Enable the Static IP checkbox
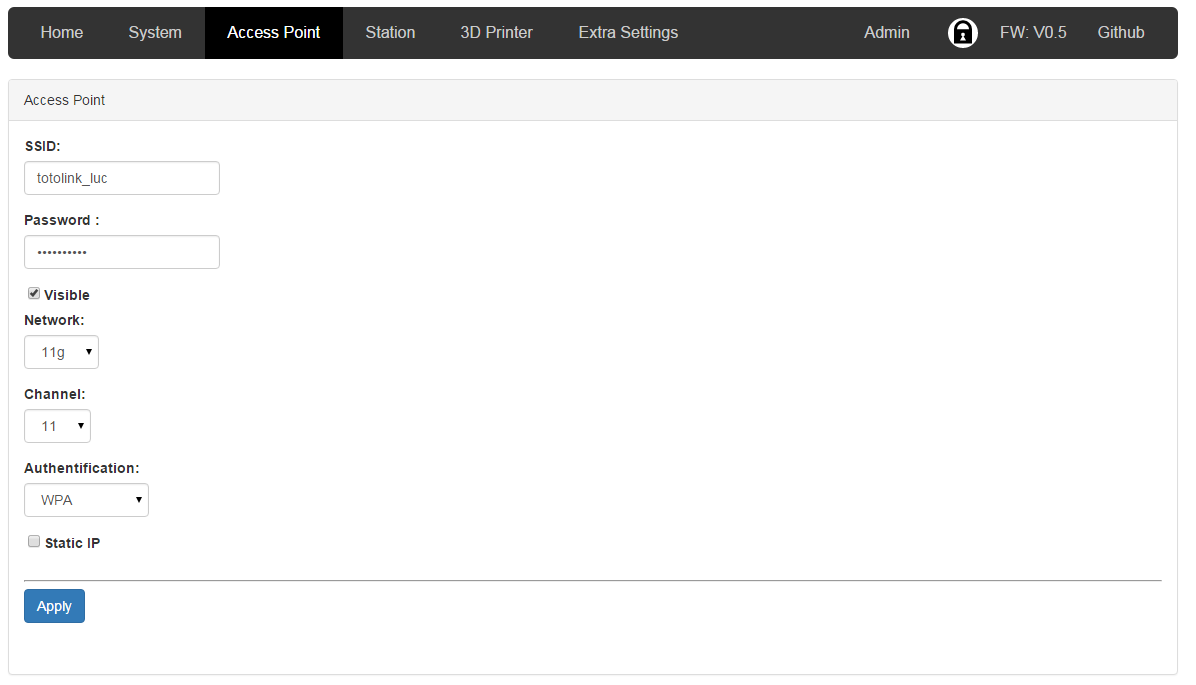Screen dimensions: 1196x685 coord(34,542)
